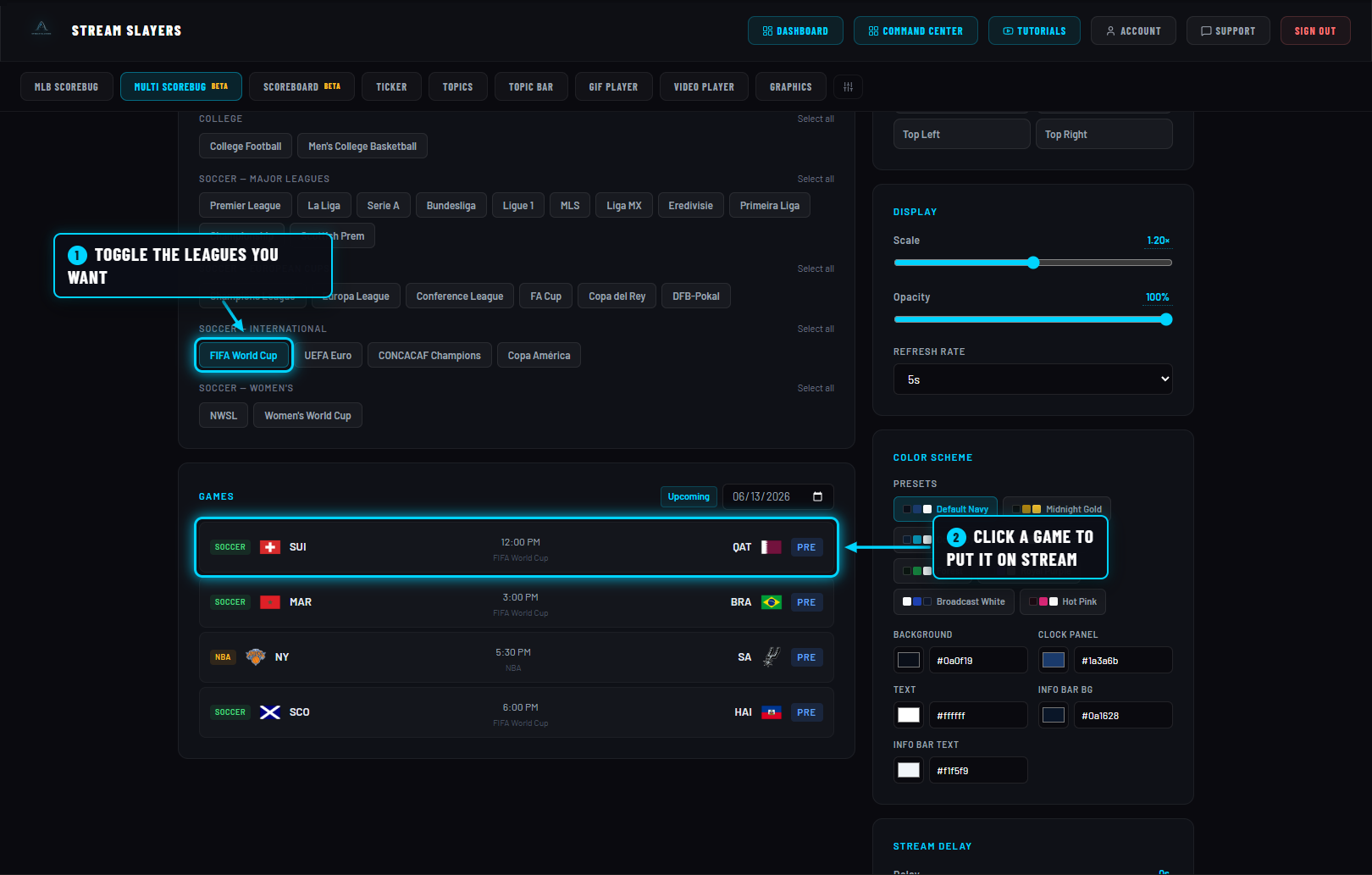Toggle the Copa América league chip
This screenshot has height=875, width=1372.
click(539, 356)
